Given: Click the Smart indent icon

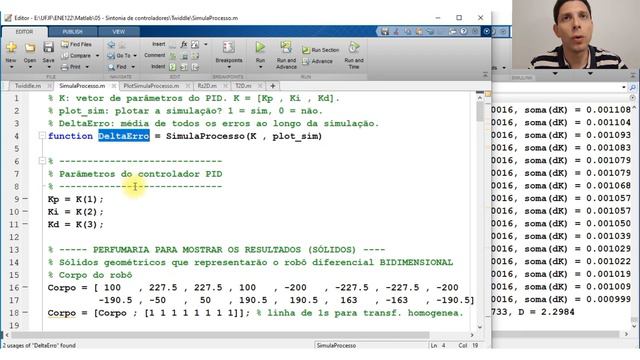Looking at the screenshot, I should 173,67.
